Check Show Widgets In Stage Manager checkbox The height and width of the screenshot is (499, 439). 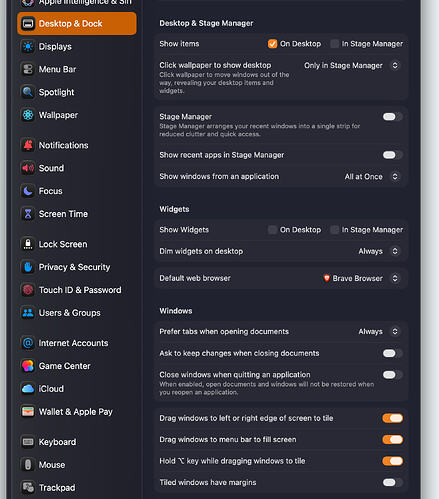pyautogui.click(x=334, y=230)
